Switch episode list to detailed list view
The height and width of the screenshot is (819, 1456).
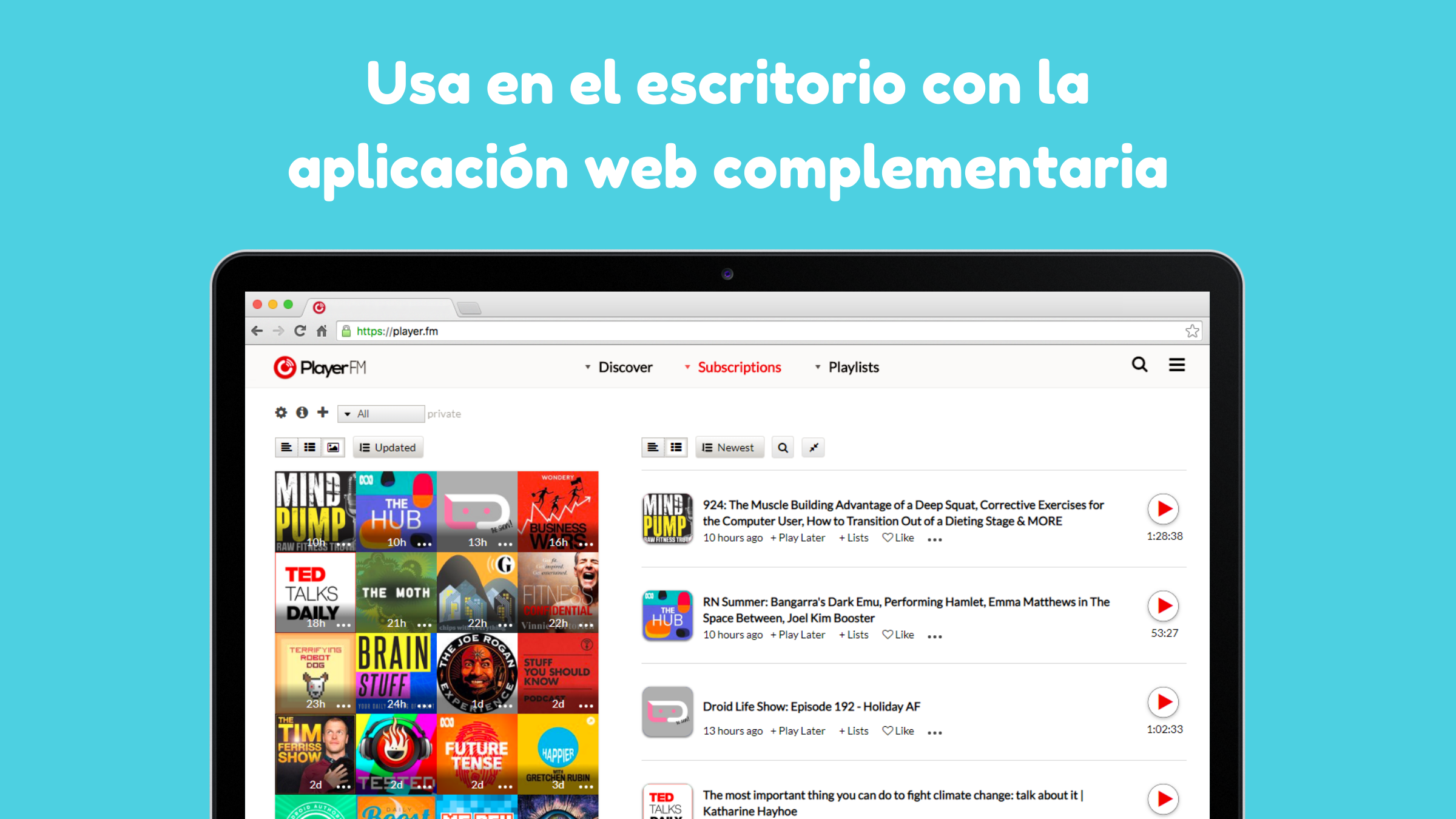click(676, 448)
